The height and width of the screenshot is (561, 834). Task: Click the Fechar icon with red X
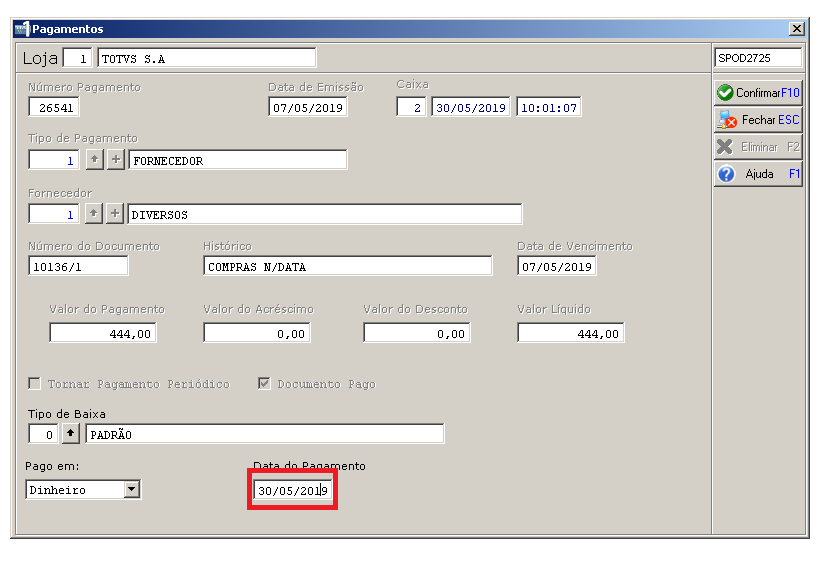[726, 120]
